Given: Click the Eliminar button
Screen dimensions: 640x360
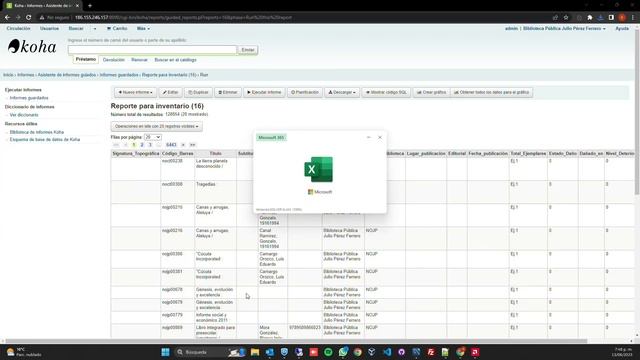Looking at the screenshot, I should pos(228,92).
